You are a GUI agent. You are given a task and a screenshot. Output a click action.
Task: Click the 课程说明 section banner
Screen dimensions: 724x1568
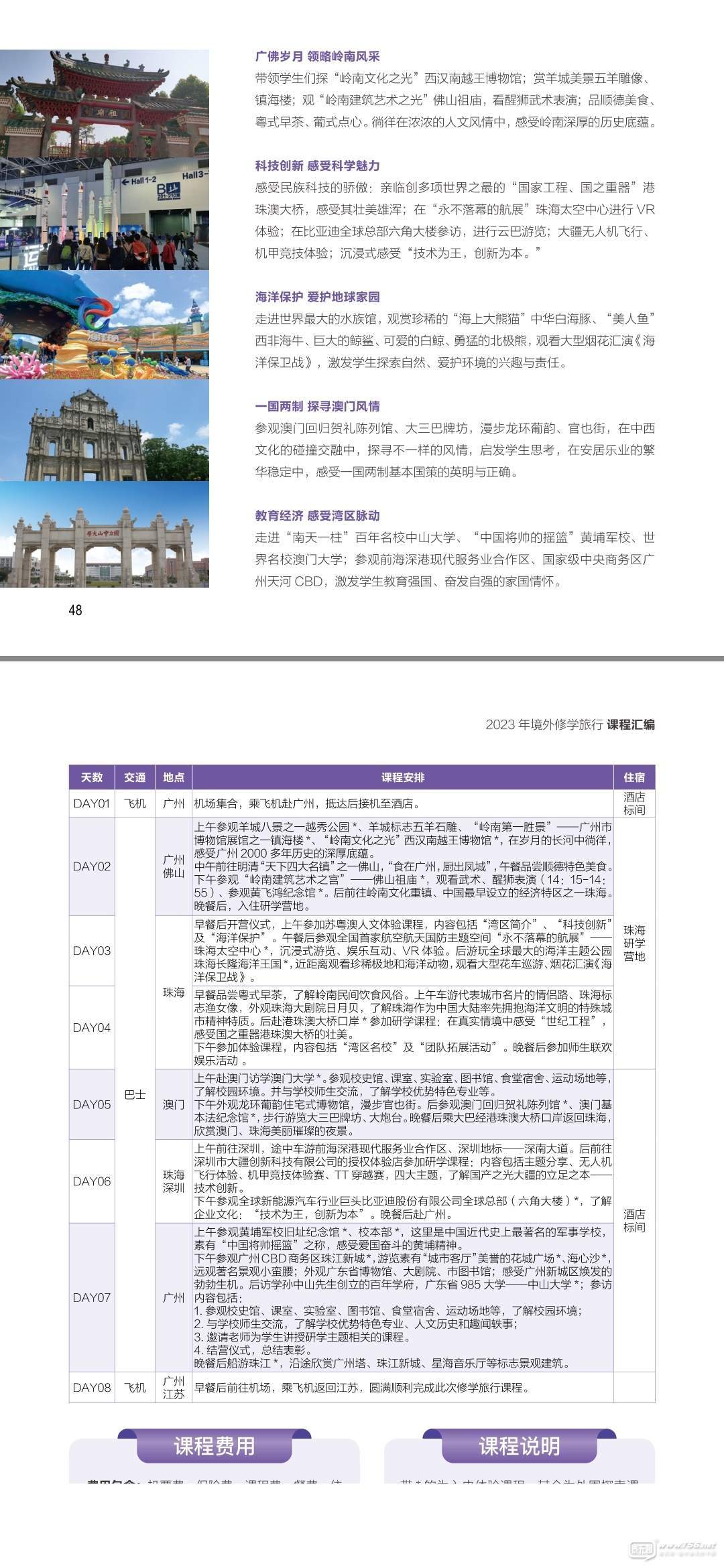[520, 1446]
